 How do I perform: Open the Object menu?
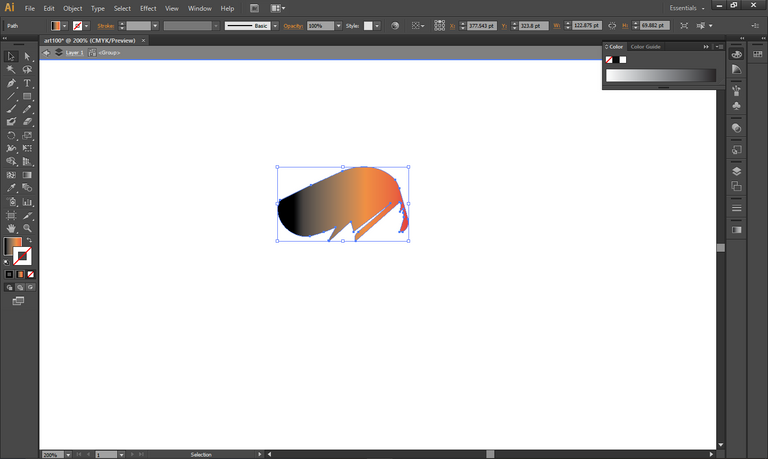72,8
